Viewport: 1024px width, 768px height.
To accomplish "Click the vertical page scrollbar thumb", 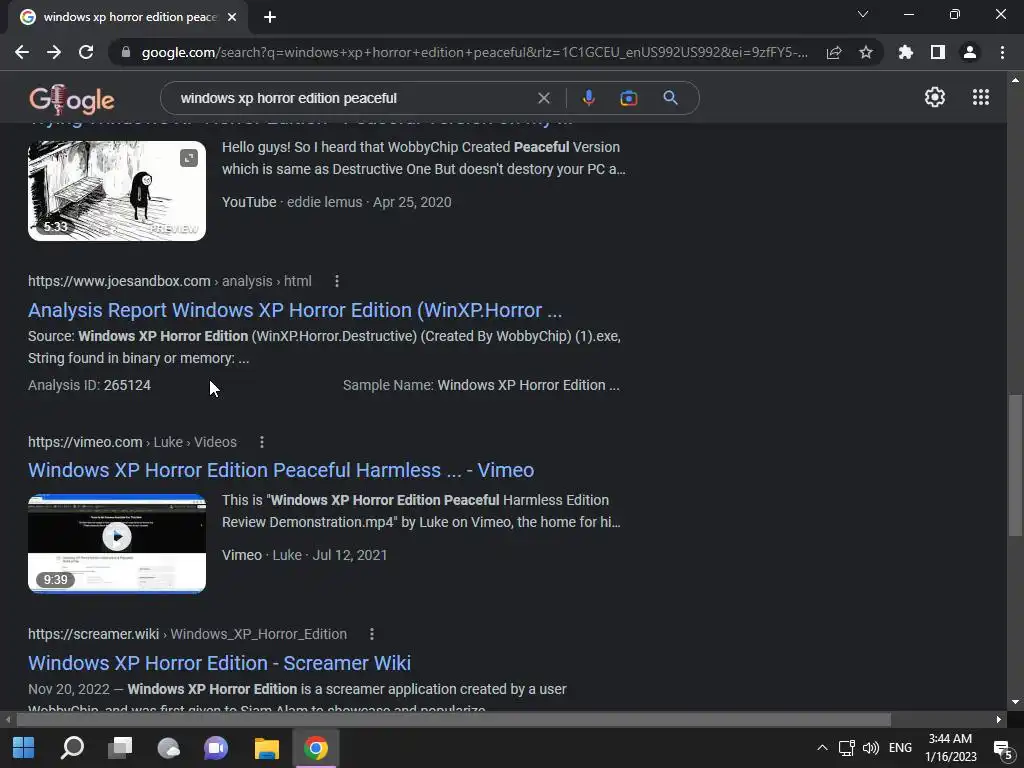I will pyautogui.click(x=1015, y=464).
